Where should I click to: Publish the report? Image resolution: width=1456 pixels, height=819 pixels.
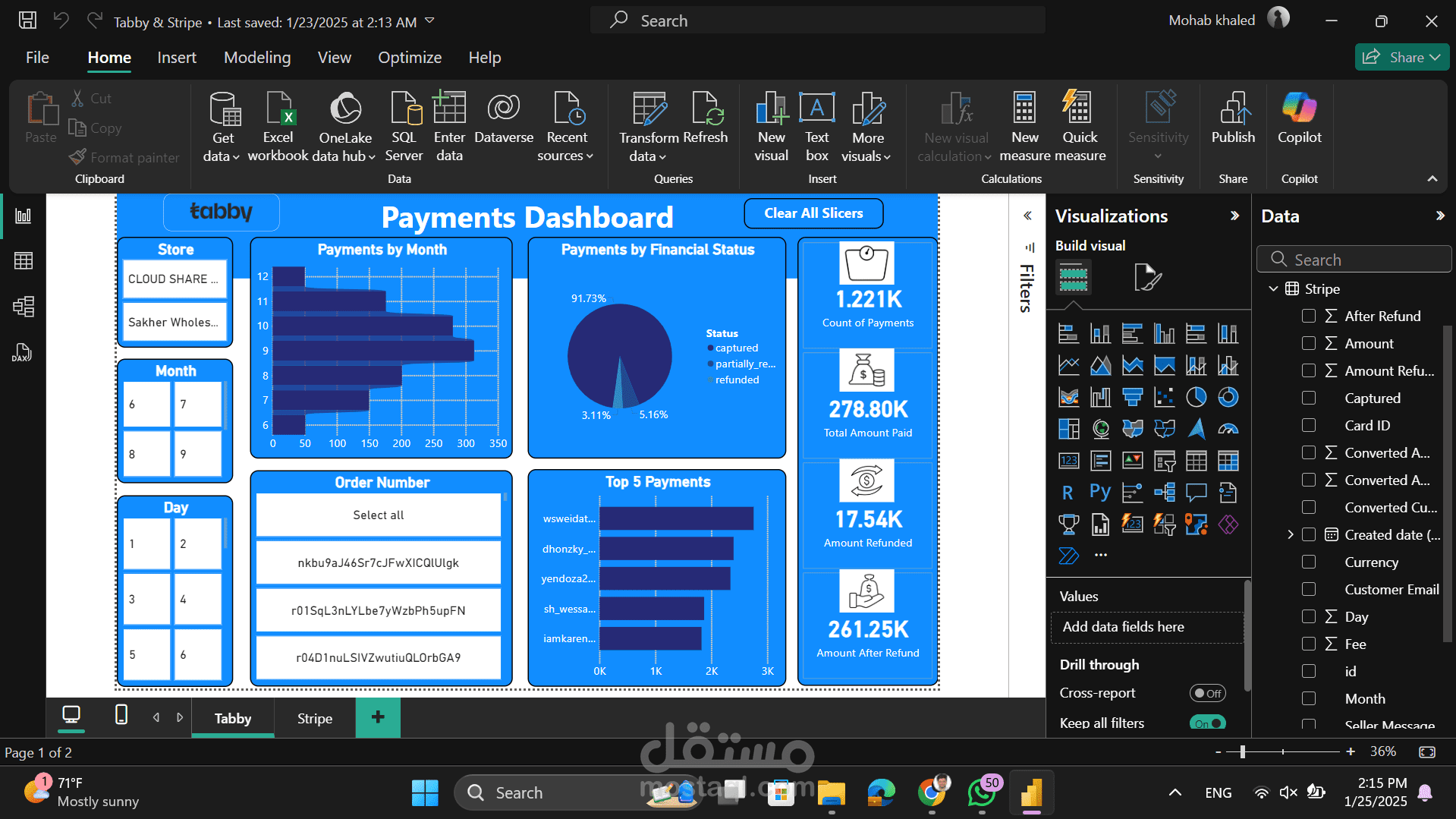[x=1233, y=118]
